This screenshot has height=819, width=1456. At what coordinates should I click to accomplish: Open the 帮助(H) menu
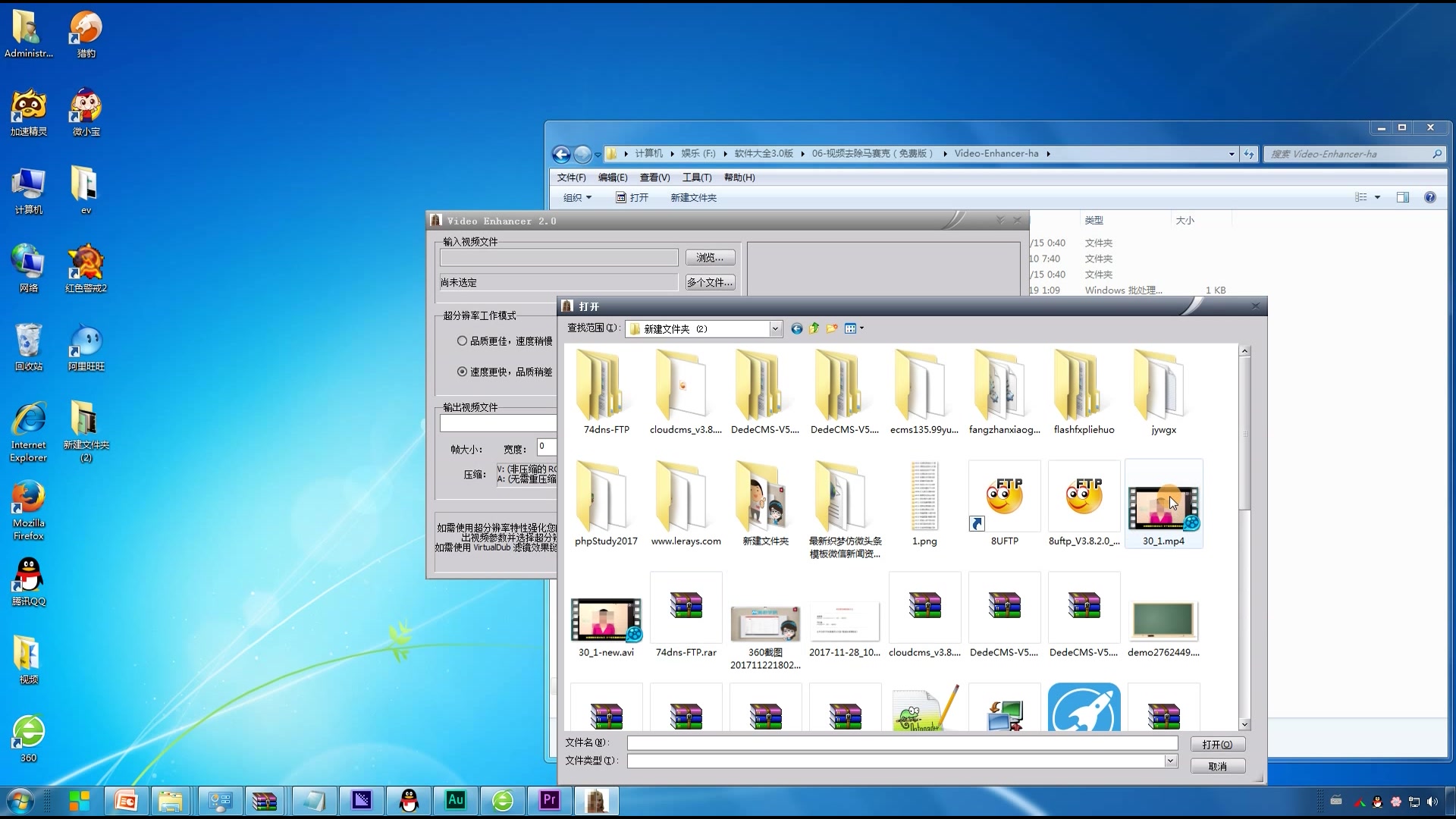(739, 177)
